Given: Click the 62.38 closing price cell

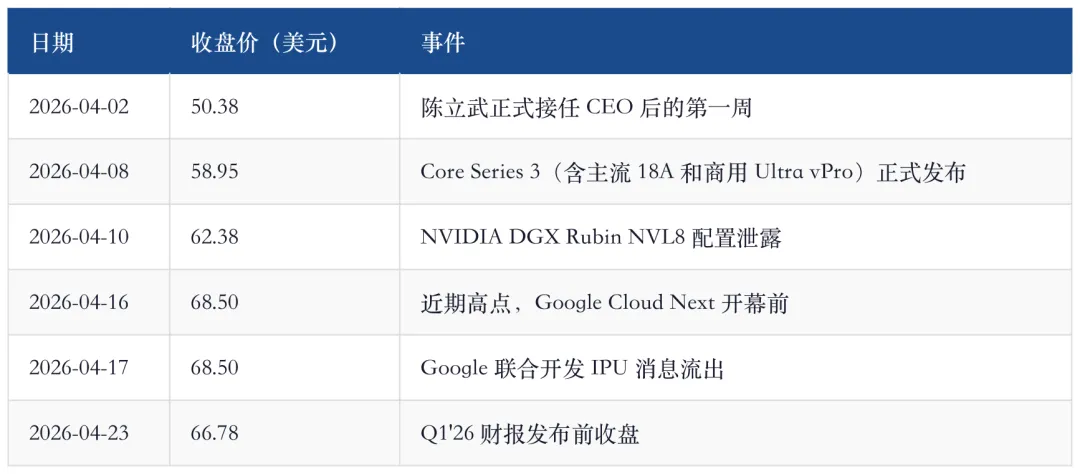Looking at the screenshot, I should 284,237.
